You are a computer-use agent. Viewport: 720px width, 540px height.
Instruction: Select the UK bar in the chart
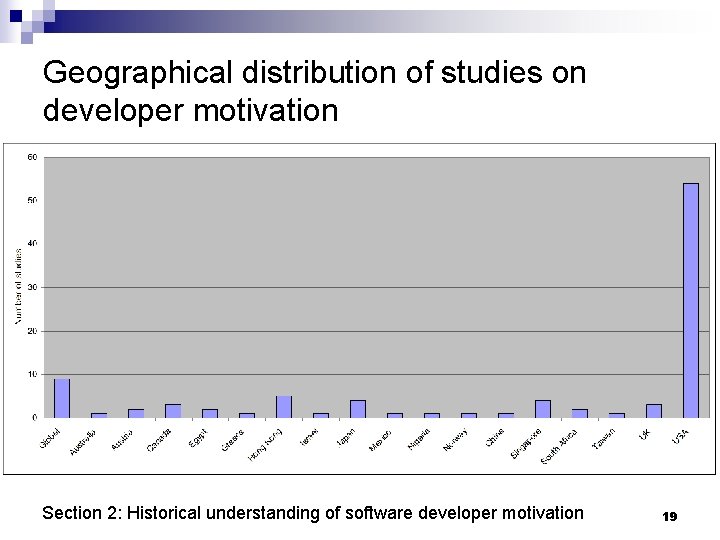654,411
